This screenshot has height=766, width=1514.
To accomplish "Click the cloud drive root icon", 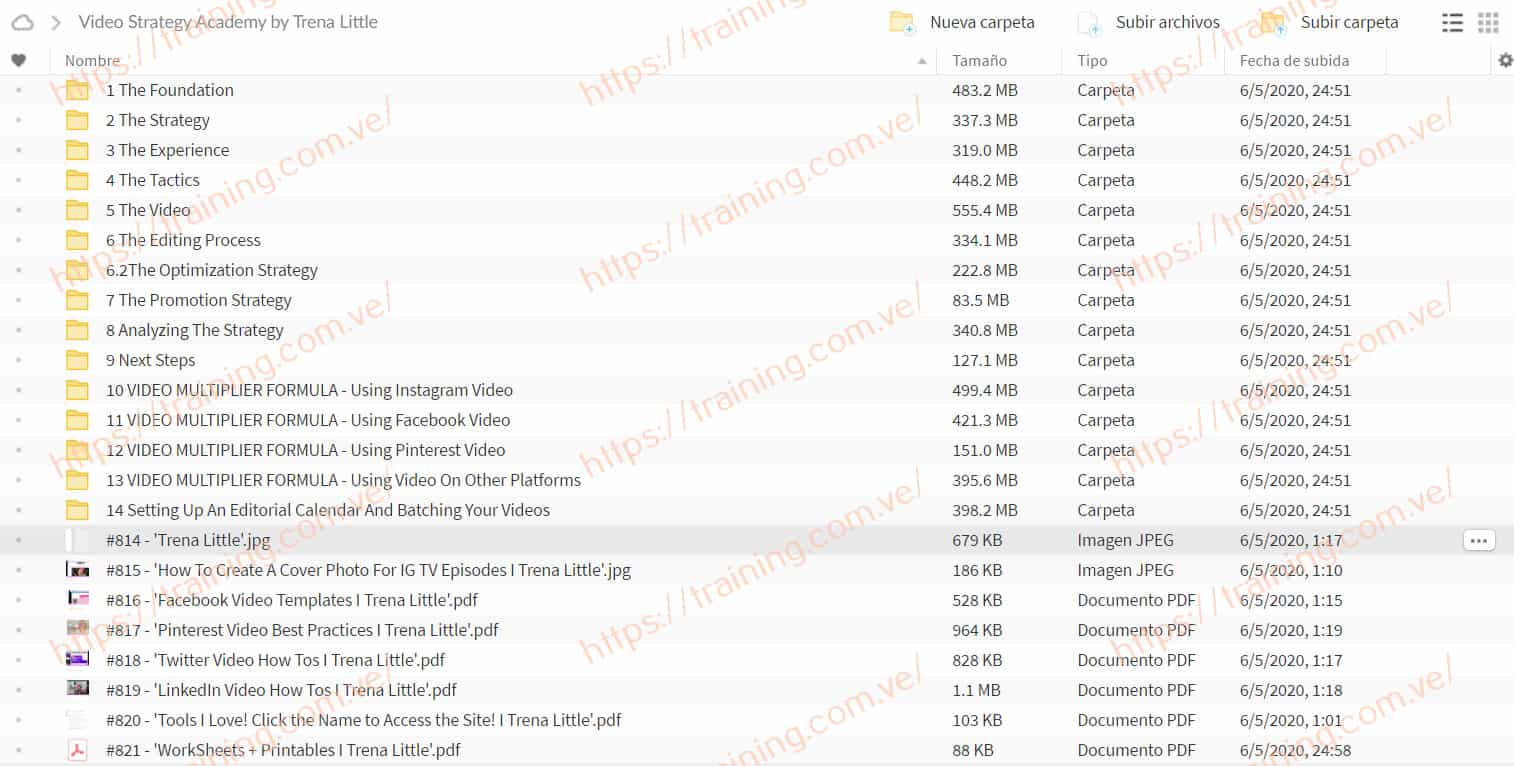I will (22, 22).
